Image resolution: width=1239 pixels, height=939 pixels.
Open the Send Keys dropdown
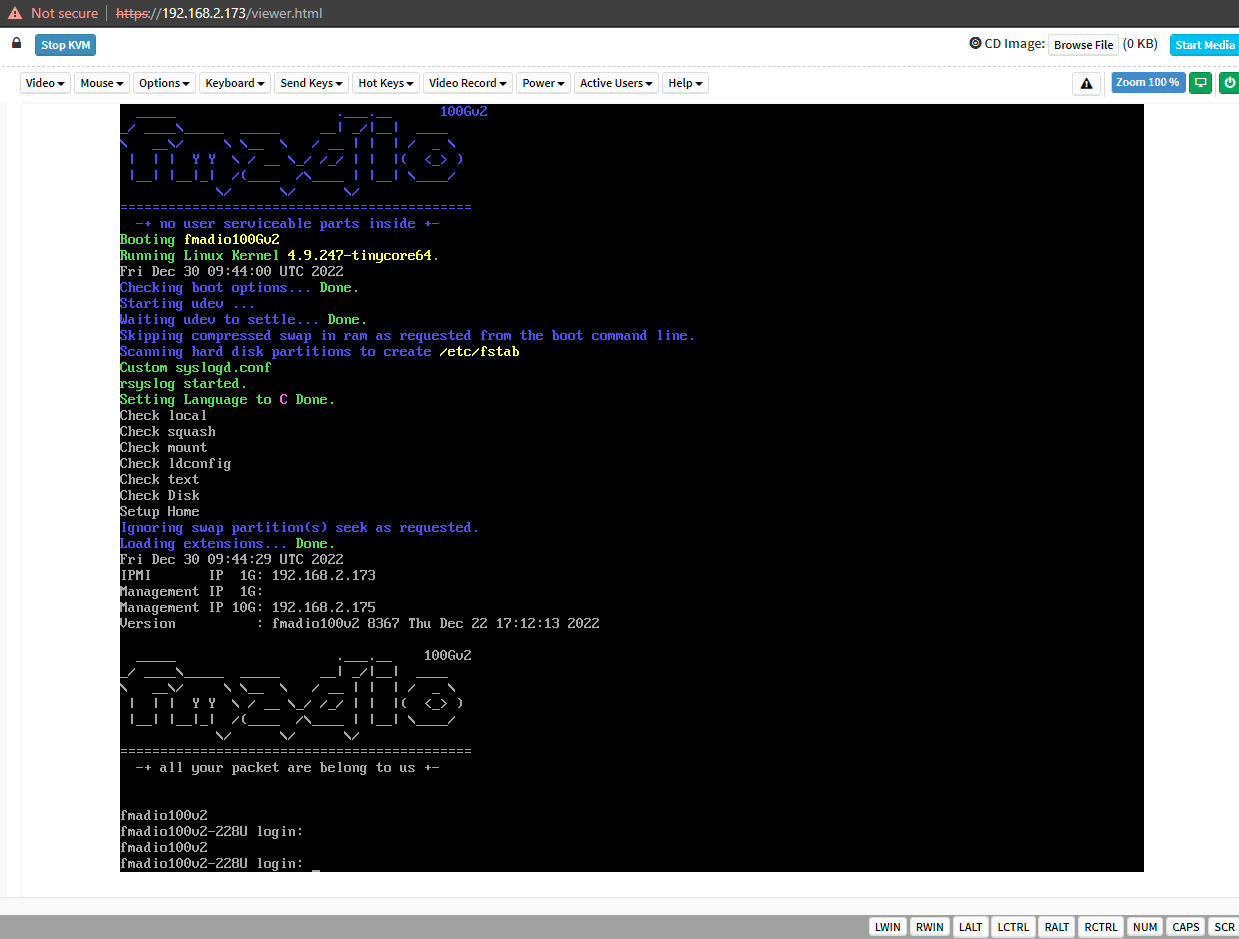[312, 83]
